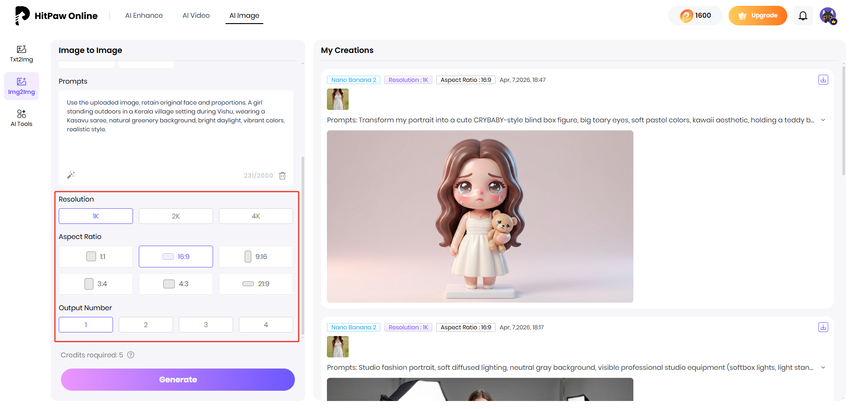This screenshot has height=409, width=854.
Task: Click the credits required help icon
Action: (131, 354)
